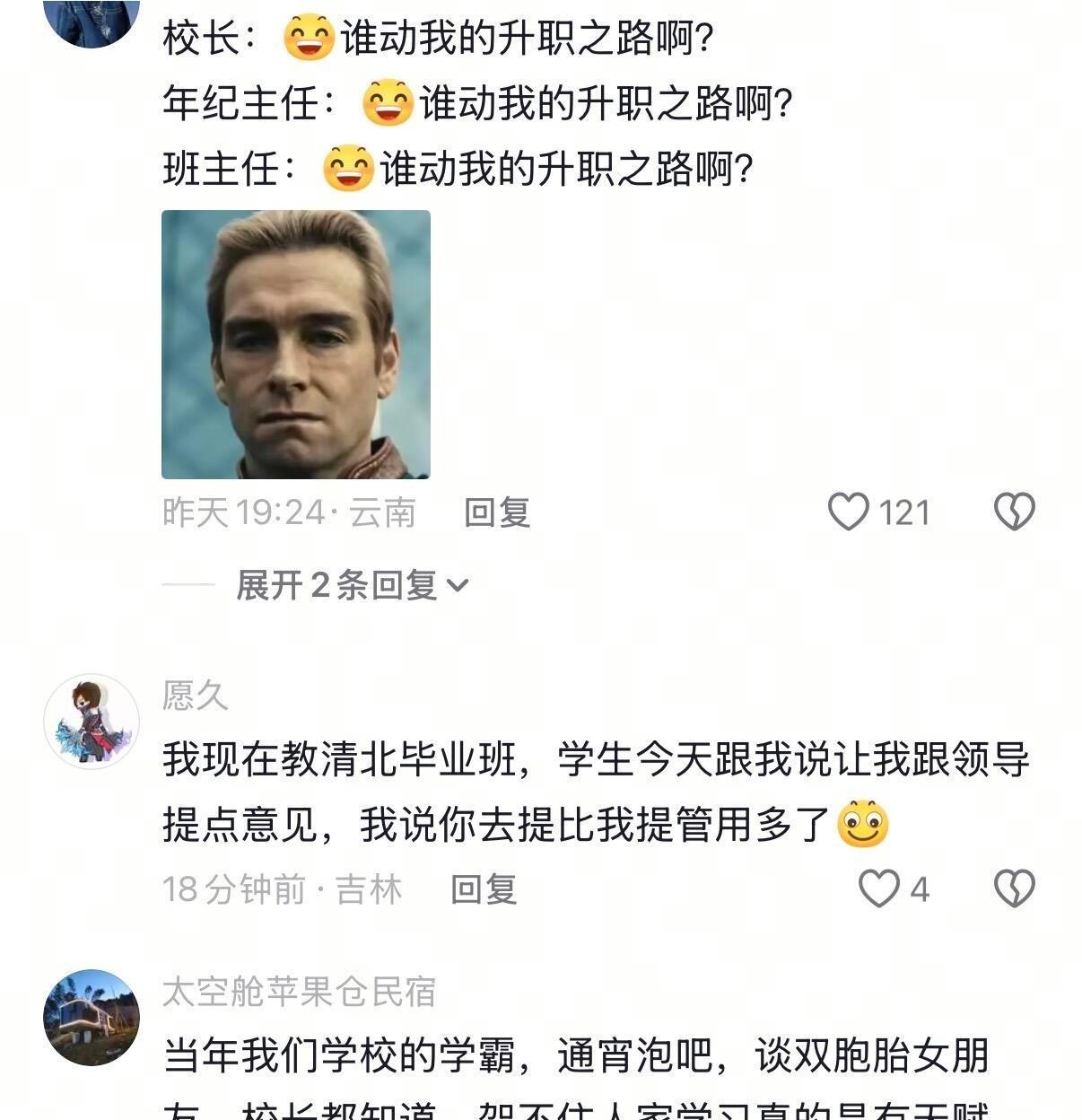Tap the username 愿久

195,696
